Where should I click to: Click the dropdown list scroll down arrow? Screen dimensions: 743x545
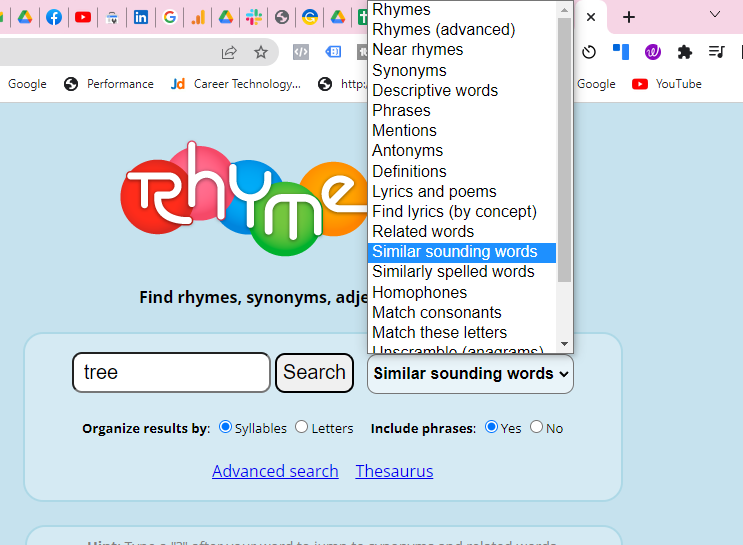pos(564,344)
